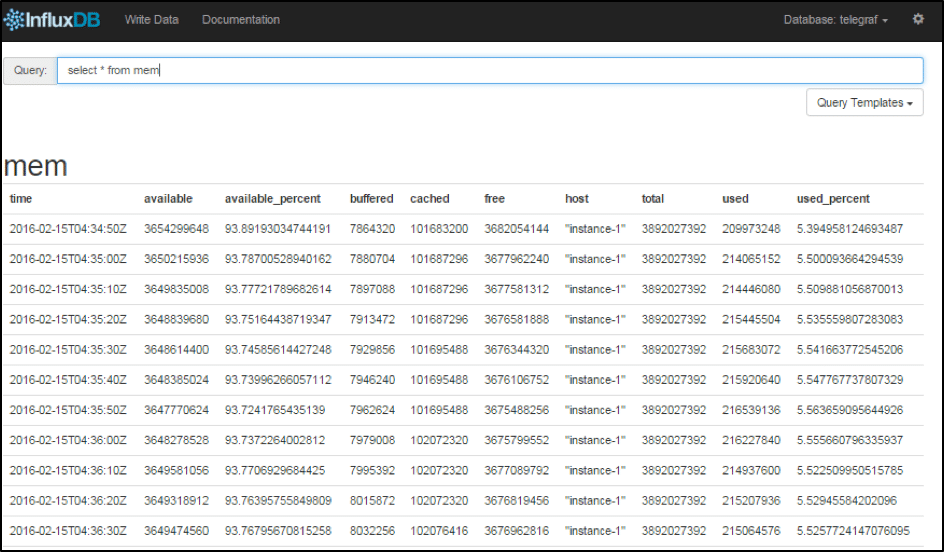Screen dimensions: 944x552
Task: Click the cached column header
Action: pos(430,199)
